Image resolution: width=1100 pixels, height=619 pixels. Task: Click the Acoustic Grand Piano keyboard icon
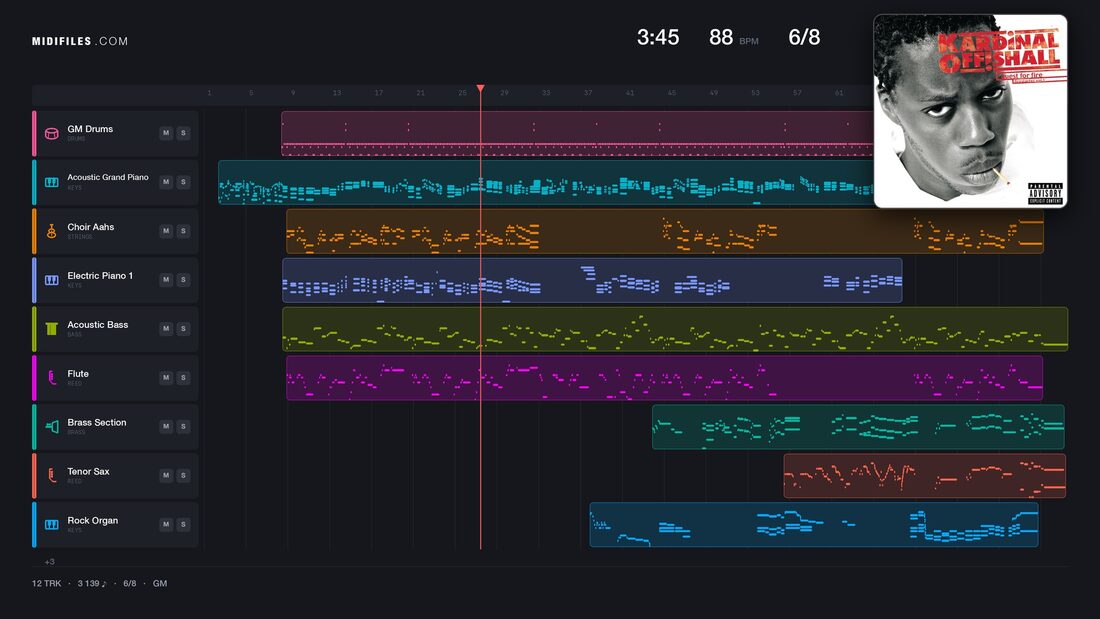[x=52, y=182]
